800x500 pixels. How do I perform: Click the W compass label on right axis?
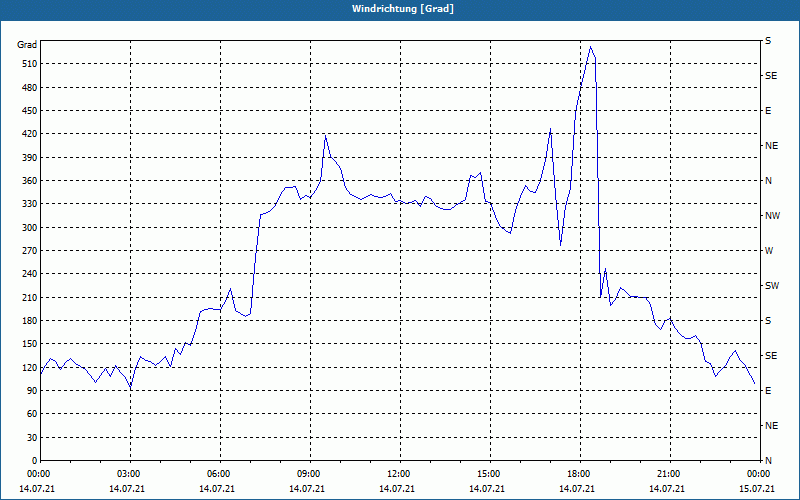pos(768,251)
